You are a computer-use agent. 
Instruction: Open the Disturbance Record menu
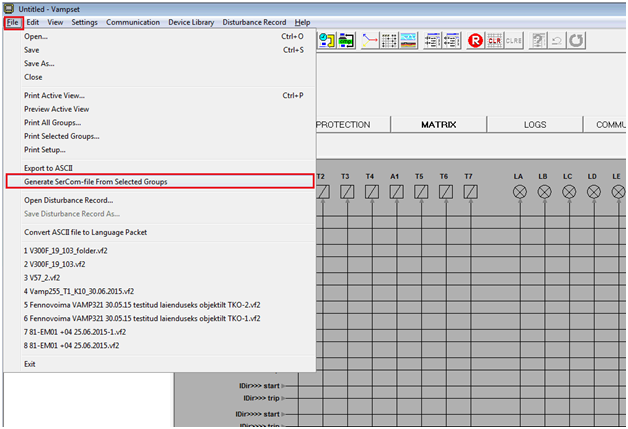click(254, 22)
